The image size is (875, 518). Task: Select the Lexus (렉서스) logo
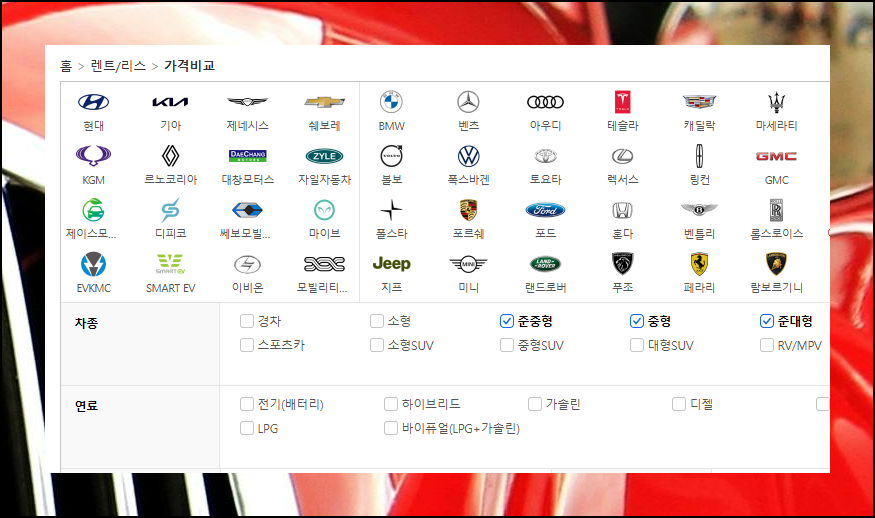[622, 156]
